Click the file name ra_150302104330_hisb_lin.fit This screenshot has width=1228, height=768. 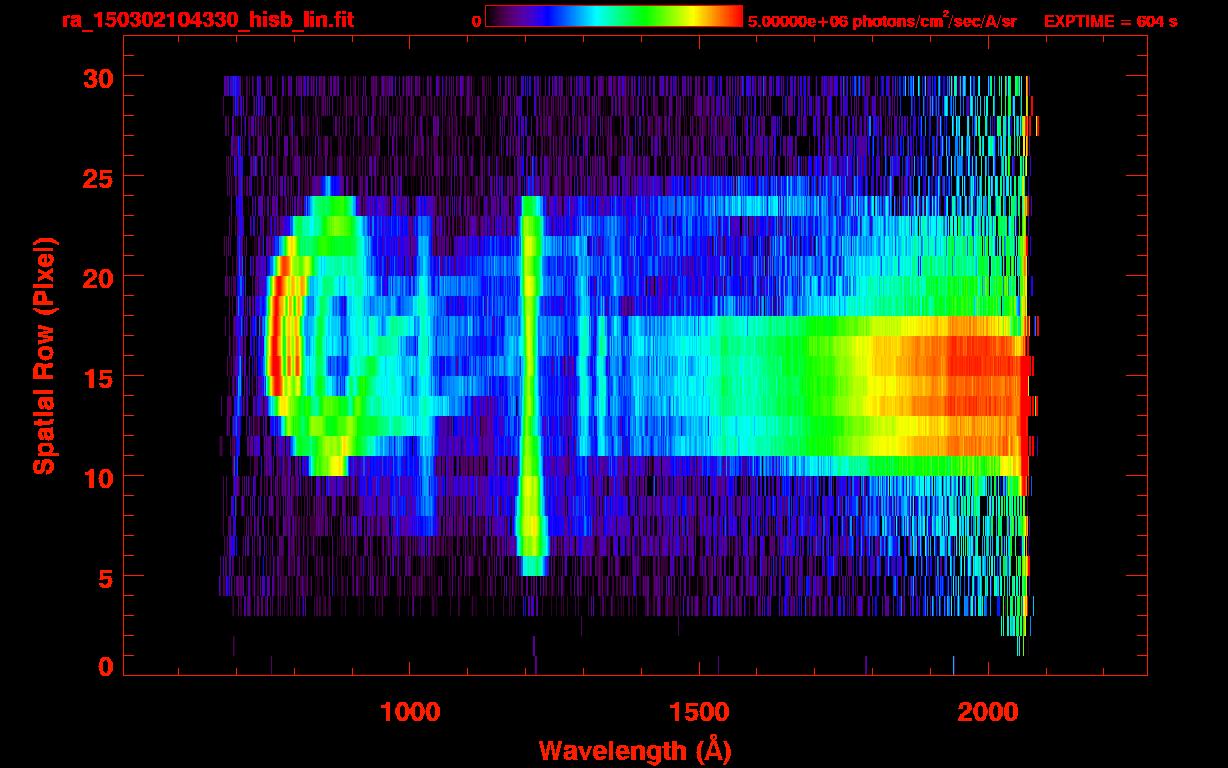click(206, 20)
